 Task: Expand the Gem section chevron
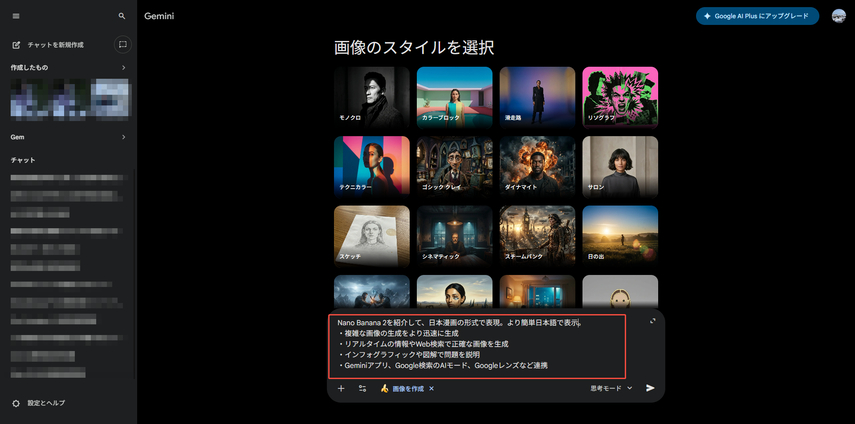click(123, 137)
